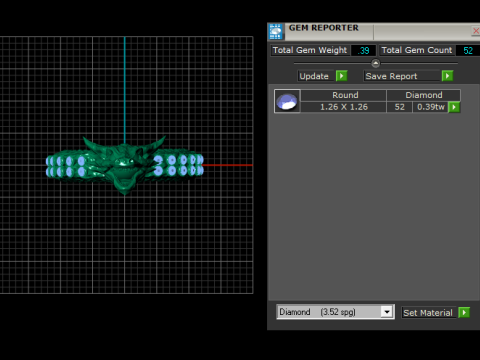Select the Round shape cell
Viewport: 480px width, 360px height.
(x=344, y=95)
